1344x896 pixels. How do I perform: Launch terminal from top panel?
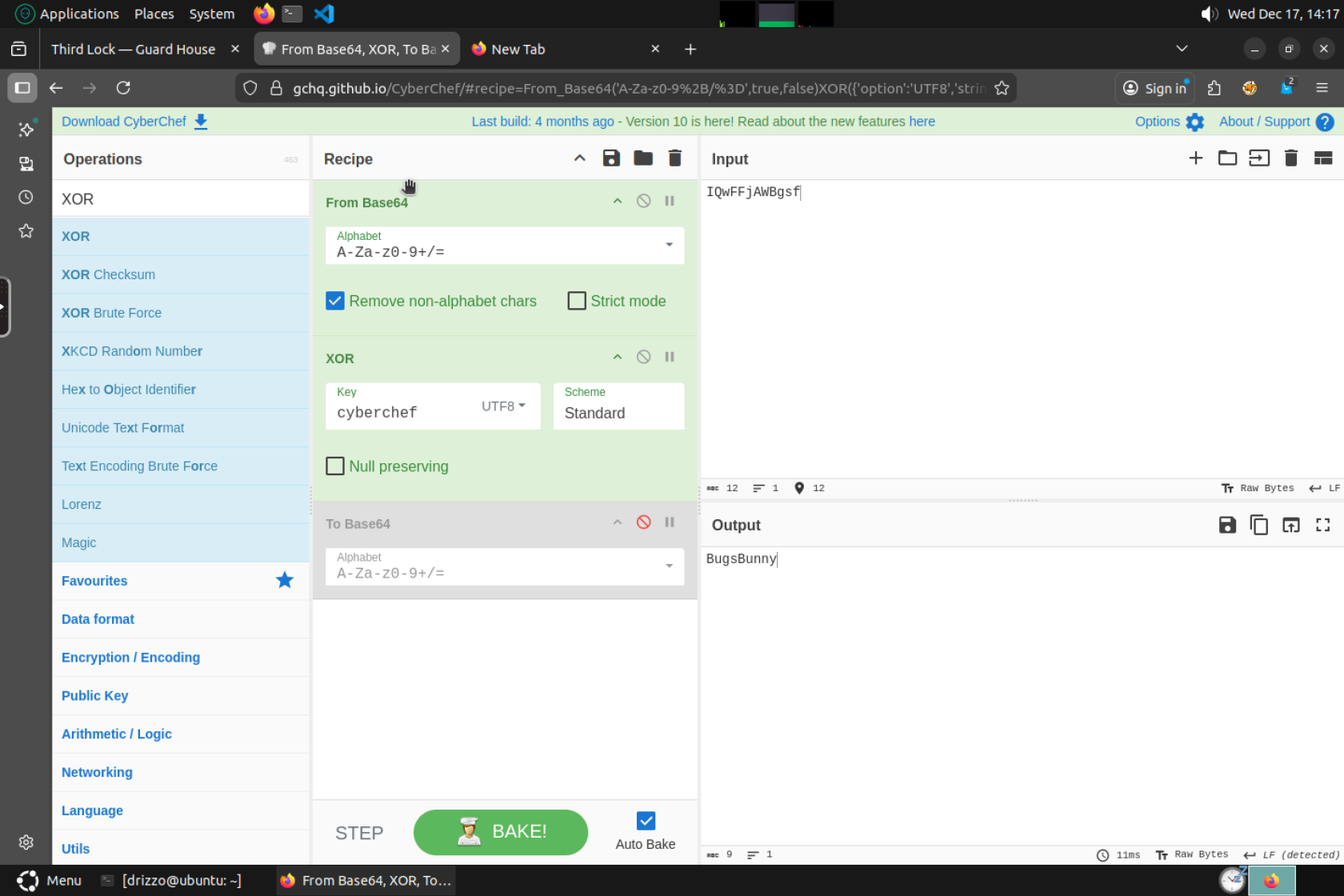click(x=292, y=14)
